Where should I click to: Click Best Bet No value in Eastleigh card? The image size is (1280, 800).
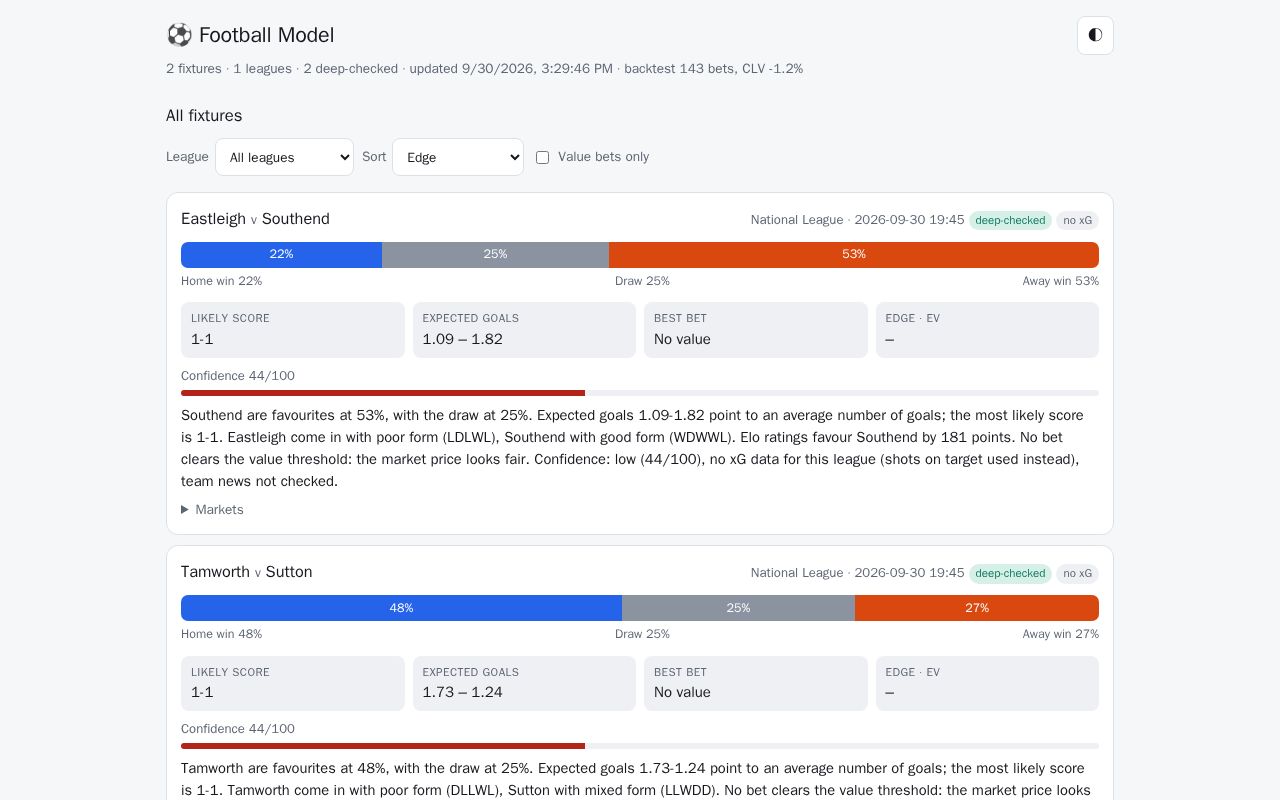click(756, 330)
